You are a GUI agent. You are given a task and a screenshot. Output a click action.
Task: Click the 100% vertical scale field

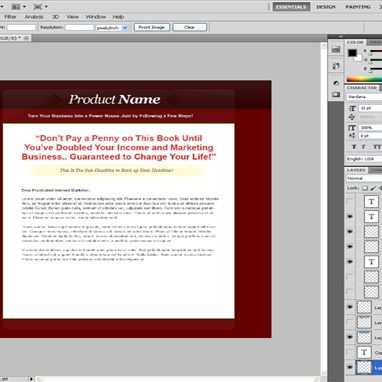[x=370, y=128]
